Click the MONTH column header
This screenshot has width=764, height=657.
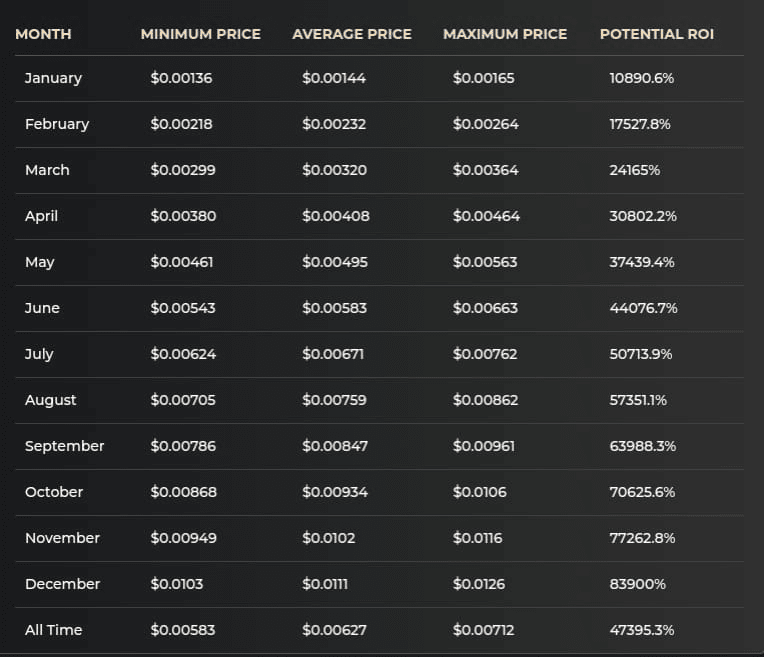43,34
